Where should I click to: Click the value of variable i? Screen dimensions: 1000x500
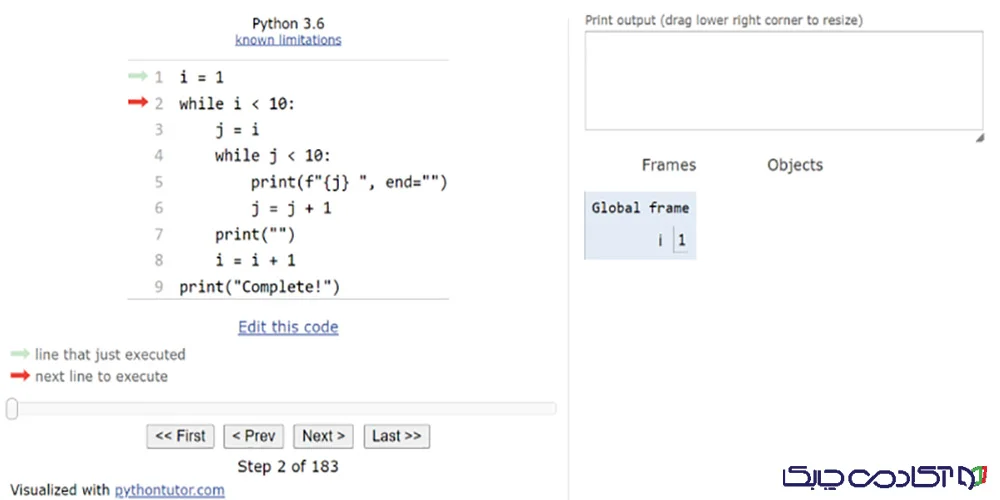pos(682,240)
